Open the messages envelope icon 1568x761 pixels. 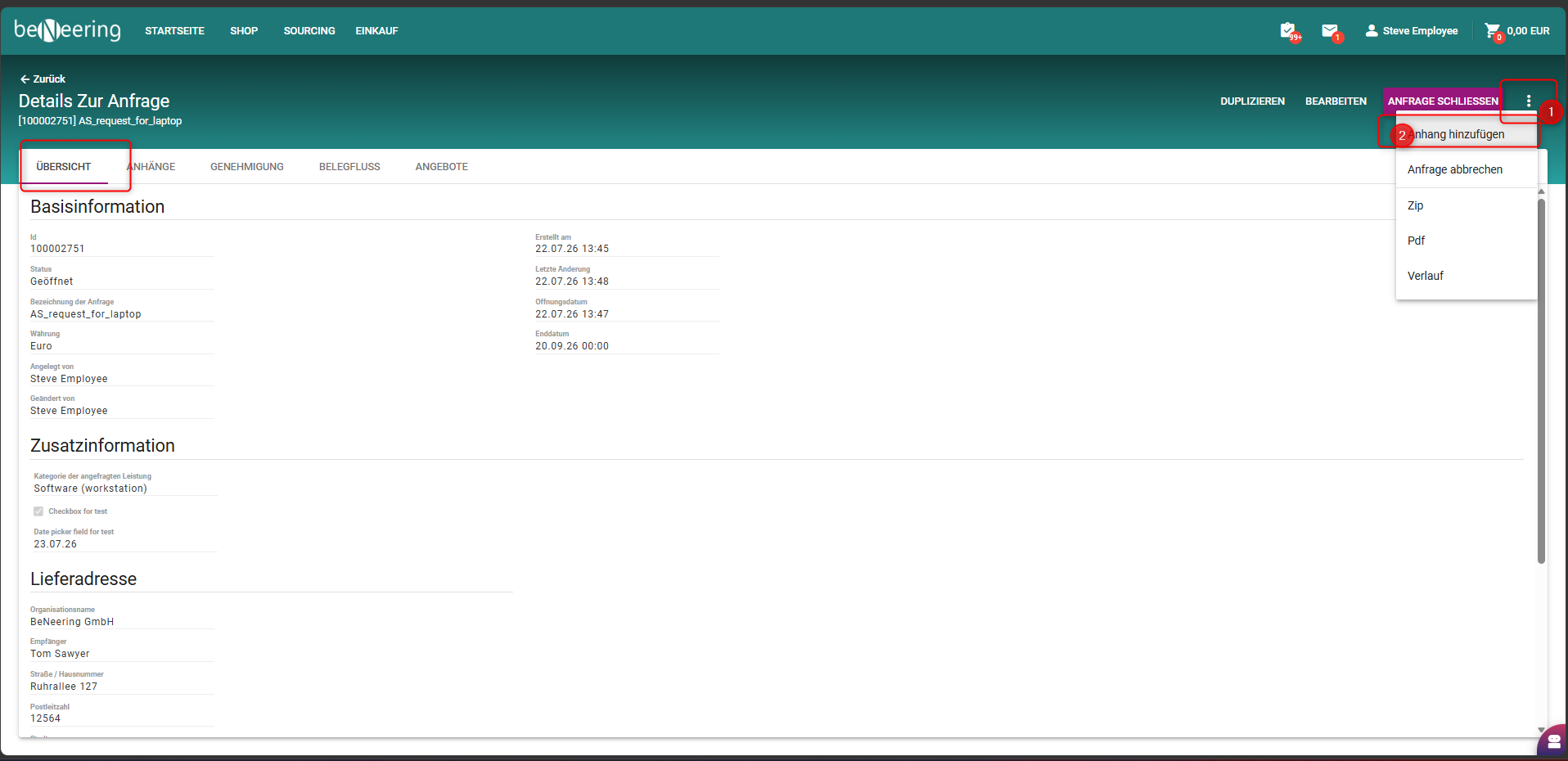point(1331,31)
